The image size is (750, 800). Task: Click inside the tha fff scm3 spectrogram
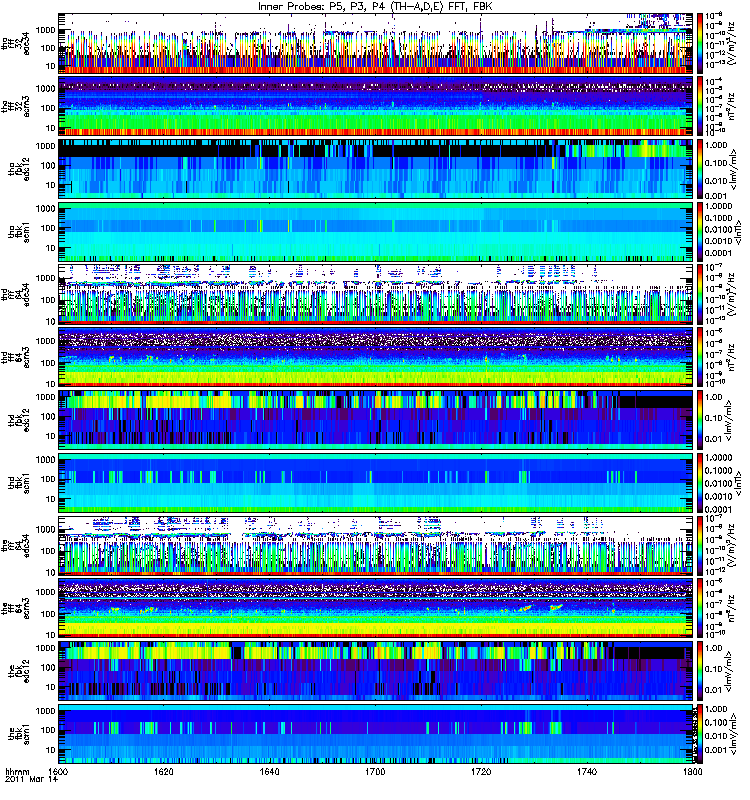(x=375, y=106)
